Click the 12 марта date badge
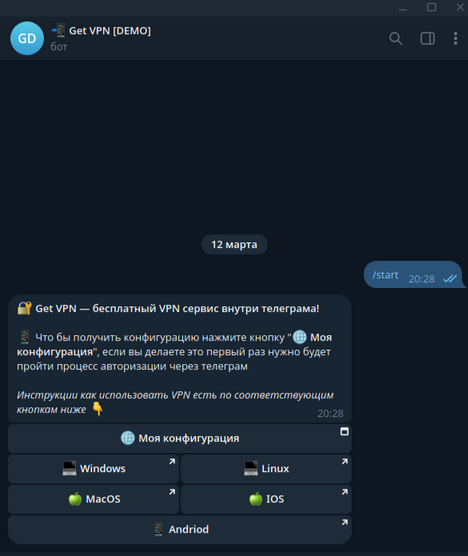This screenshot has height=556, width=468. [x=234, y=244]
